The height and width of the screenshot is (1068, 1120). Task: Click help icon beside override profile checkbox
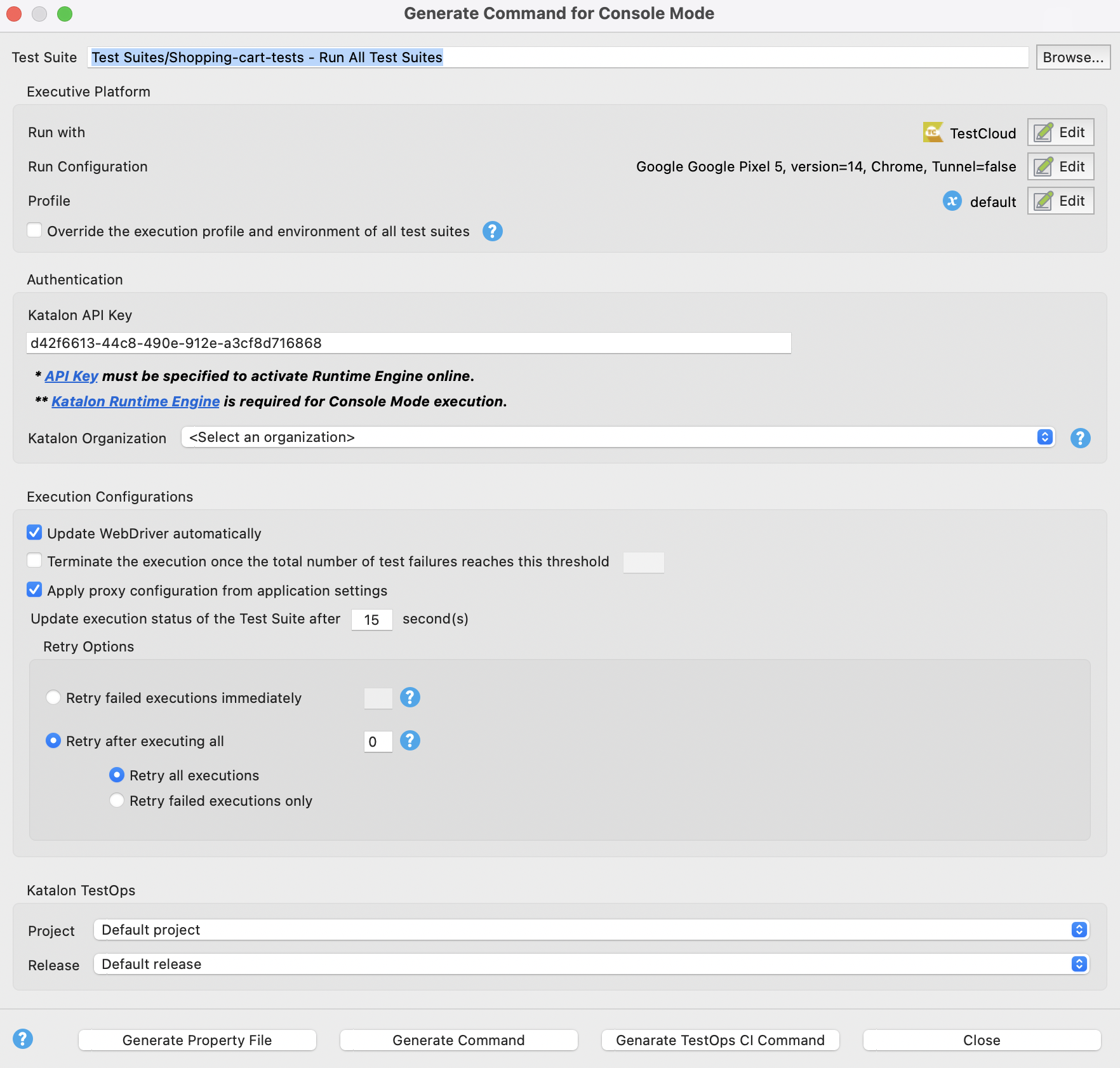point(492,231)
